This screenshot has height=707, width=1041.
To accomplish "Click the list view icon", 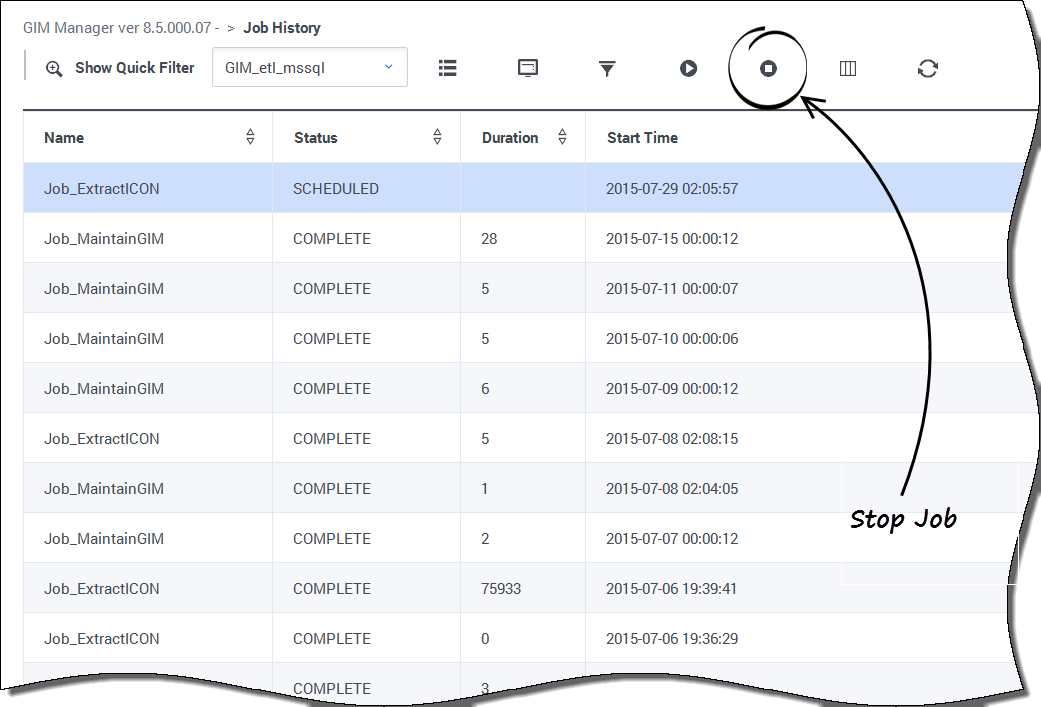I will coord(448,68).
